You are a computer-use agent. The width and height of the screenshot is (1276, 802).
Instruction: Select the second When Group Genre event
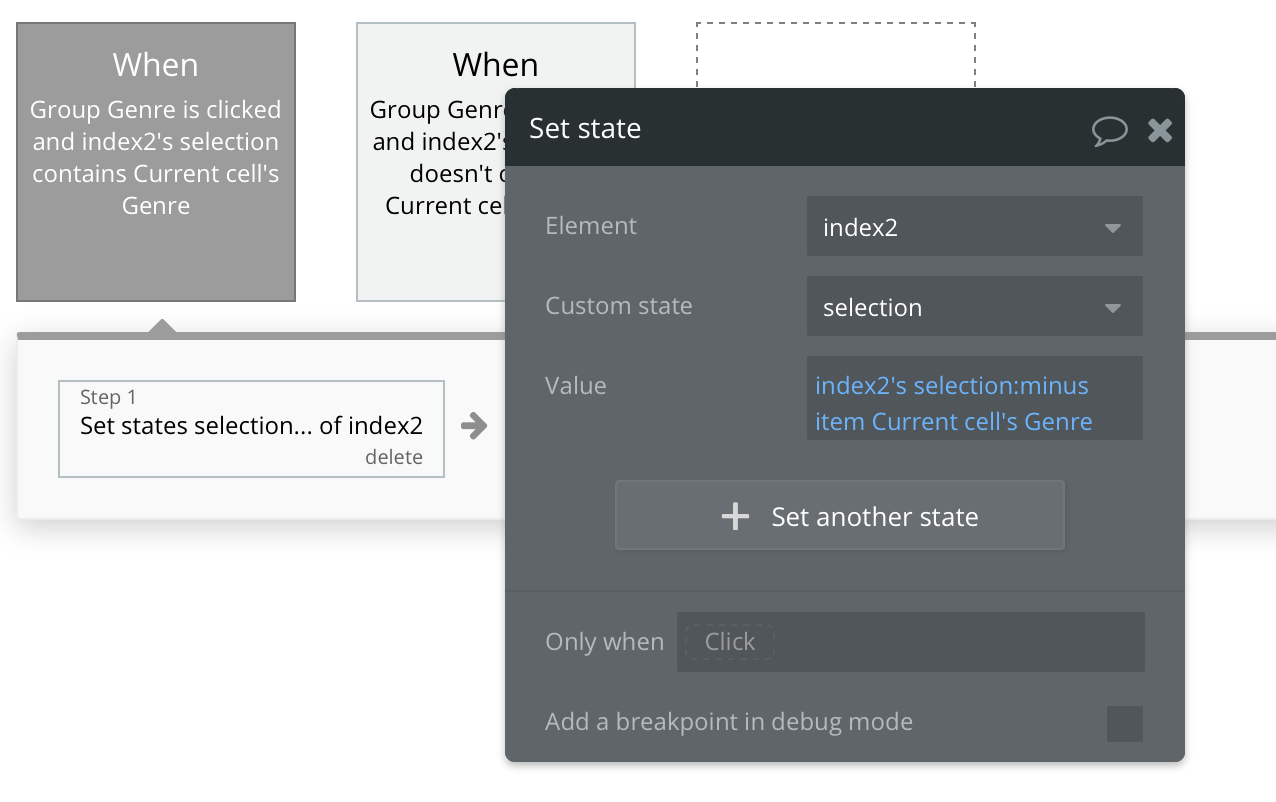(431, 161)
